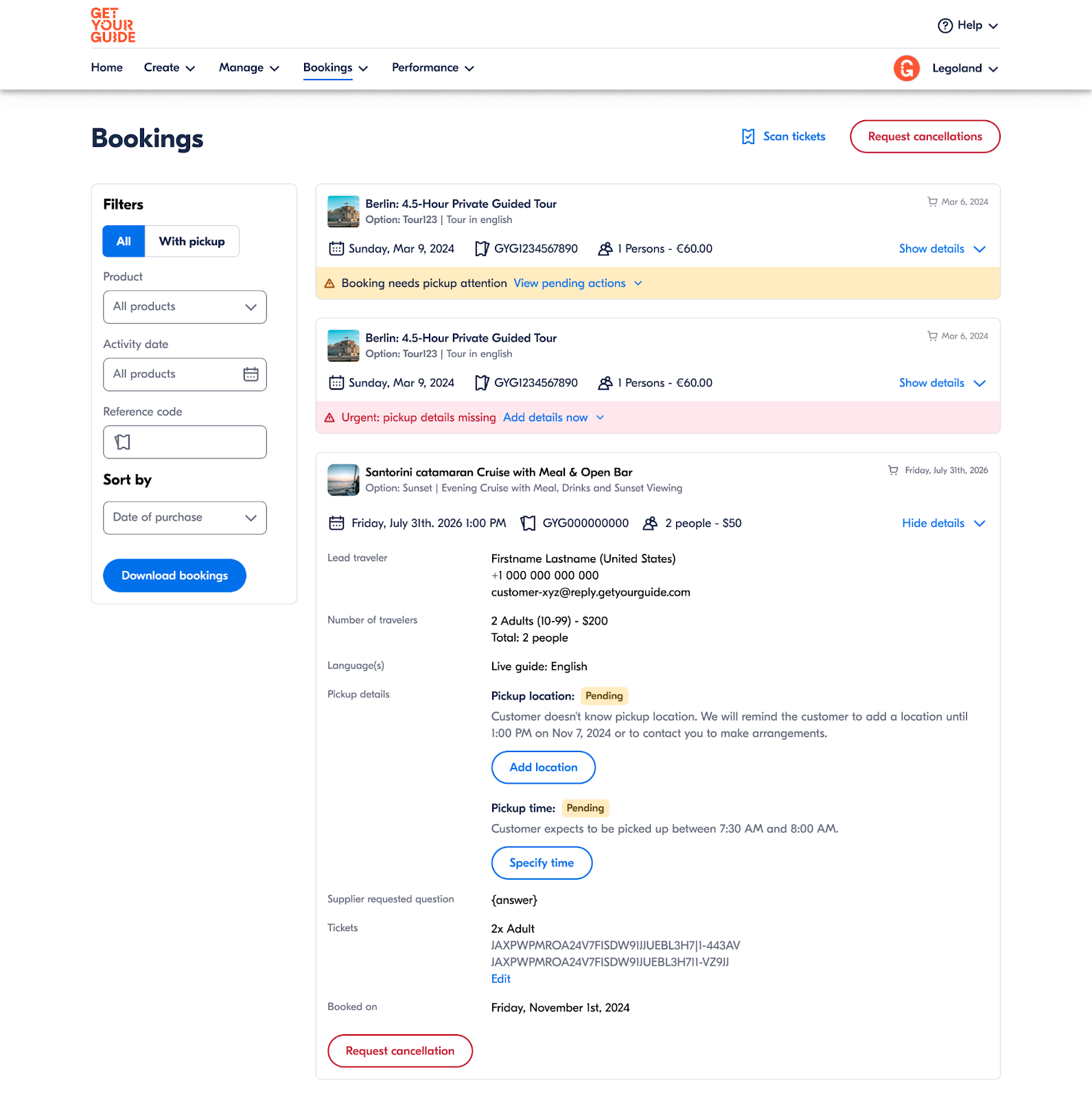Click the Reference code input field
The width and height of the screenshot is (1092, 1098).
click(x=192, y=443)
